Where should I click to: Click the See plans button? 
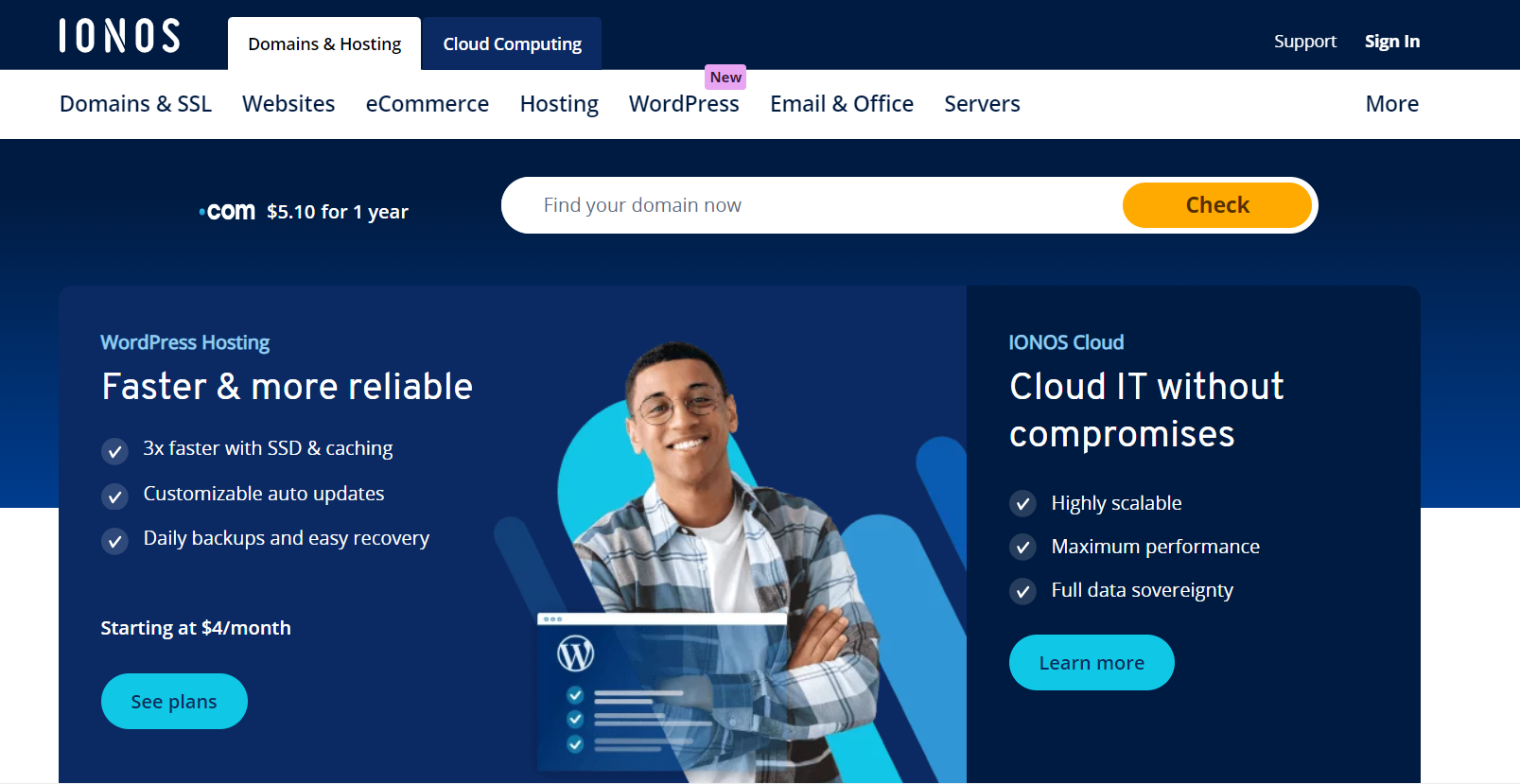pos(174,702)
